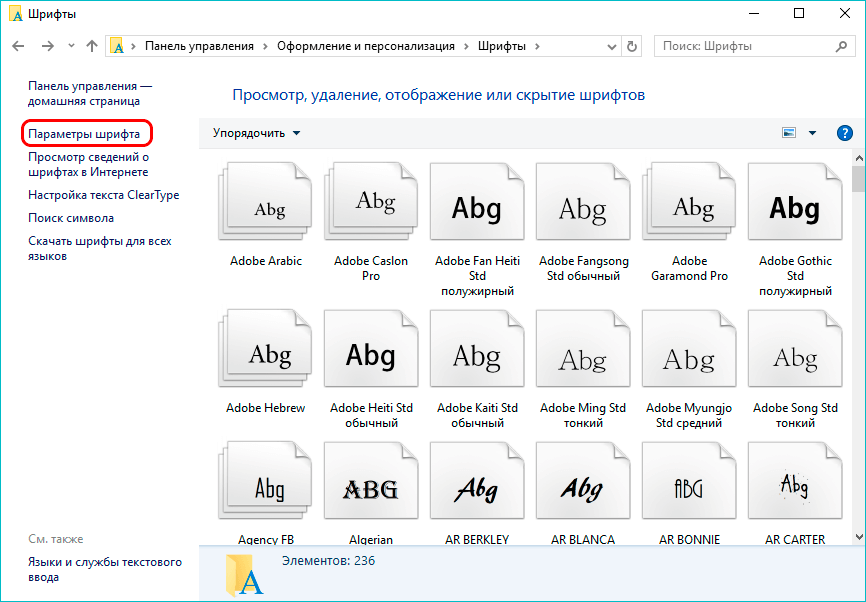Go to Оформление и персонализация breadcrumb
Screen dimensions: 866x602
pos(366,46)
